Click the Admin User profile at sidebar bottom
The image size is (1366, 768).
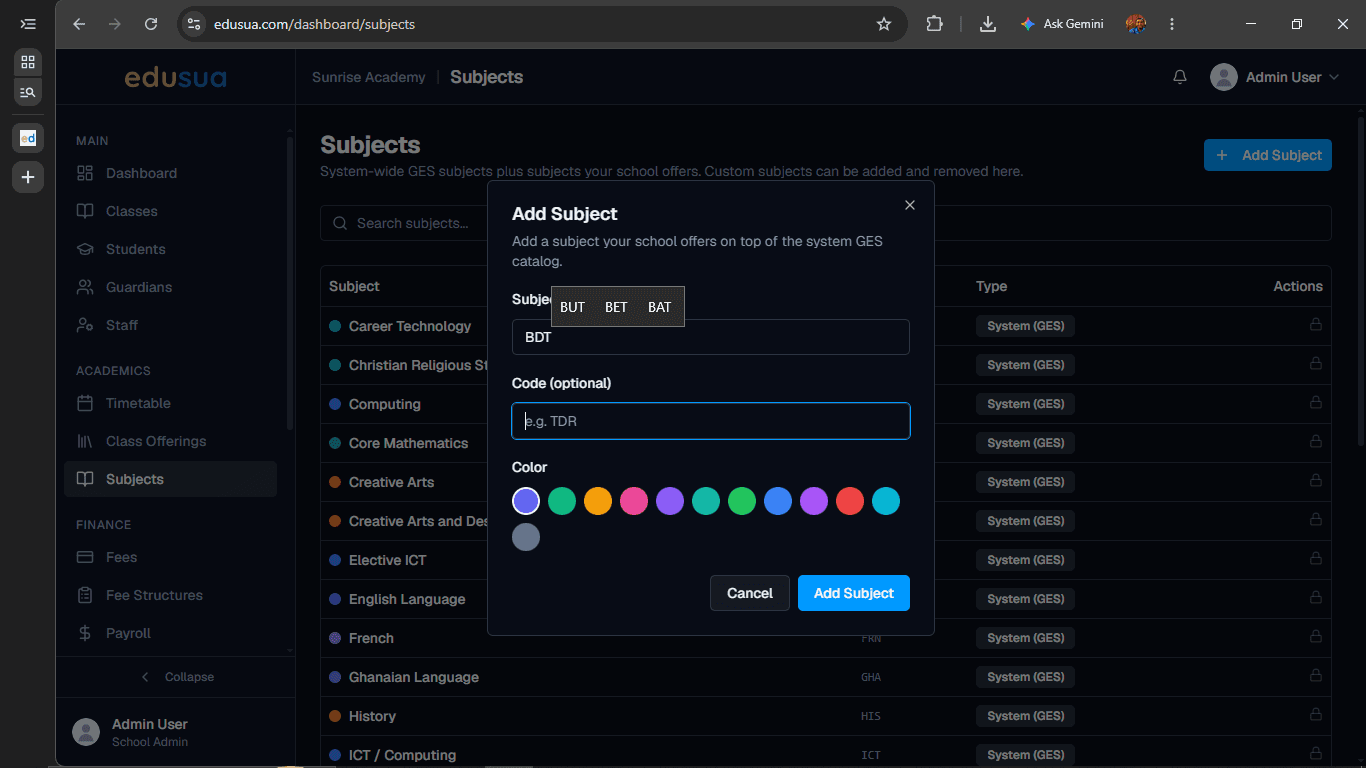point(175,732)
